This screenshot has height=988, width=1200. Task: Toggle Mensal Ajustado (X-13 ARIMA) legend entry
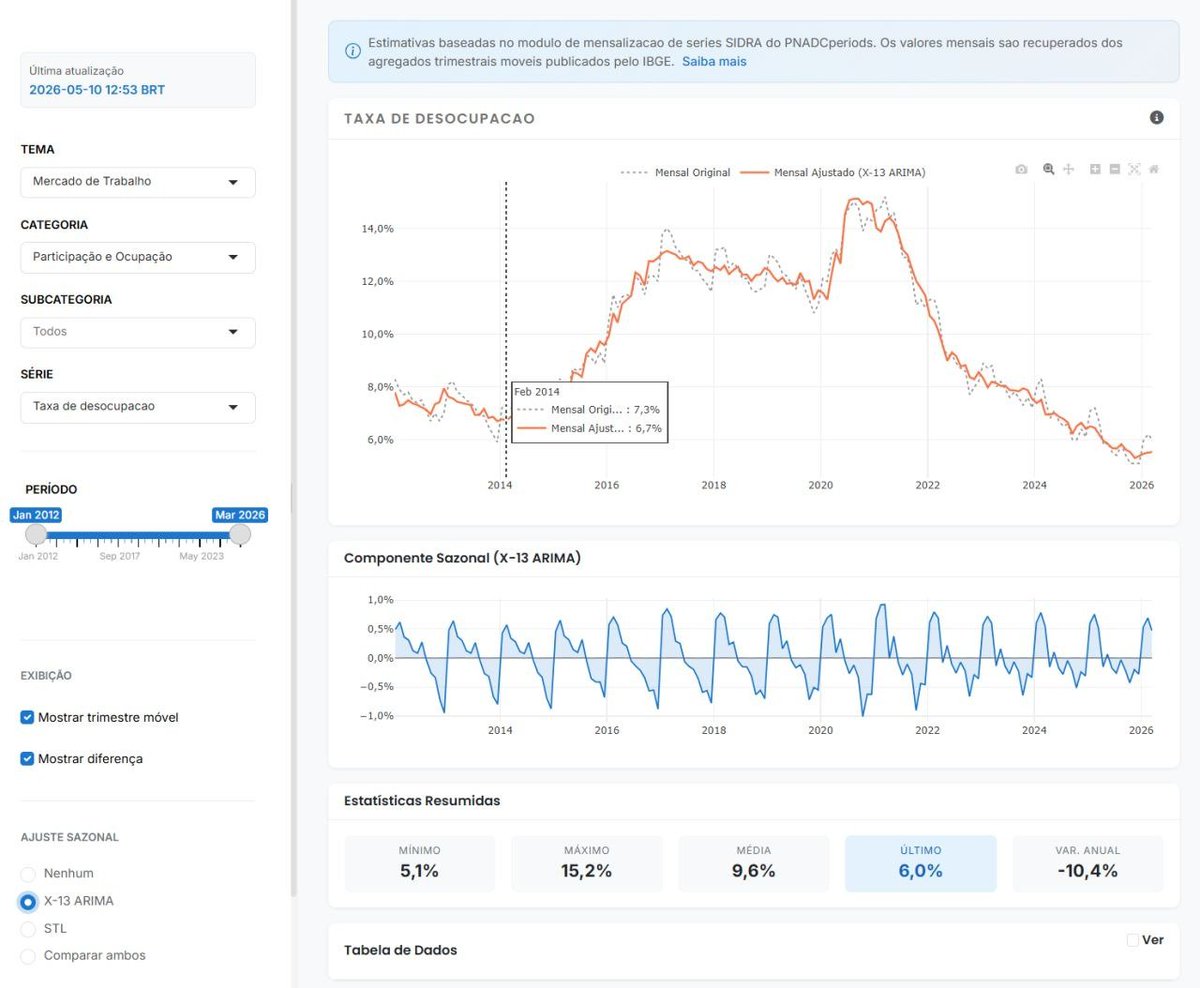[x=835, y=172]
